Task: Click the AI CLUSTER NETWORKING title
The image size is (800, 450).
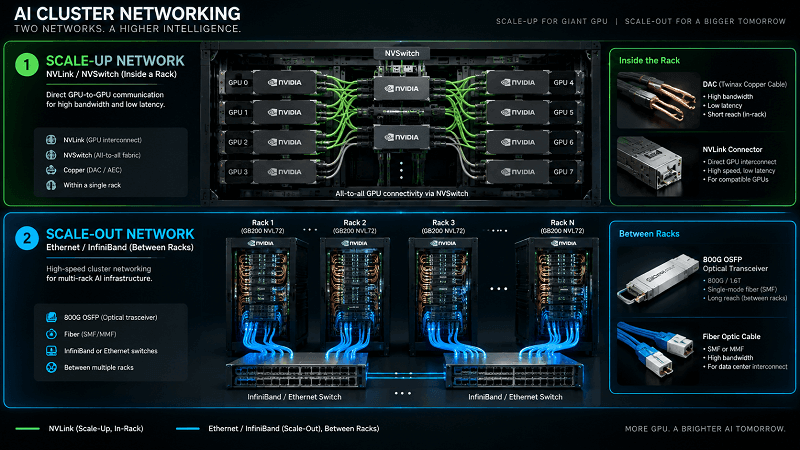Action: pos(128,13)
